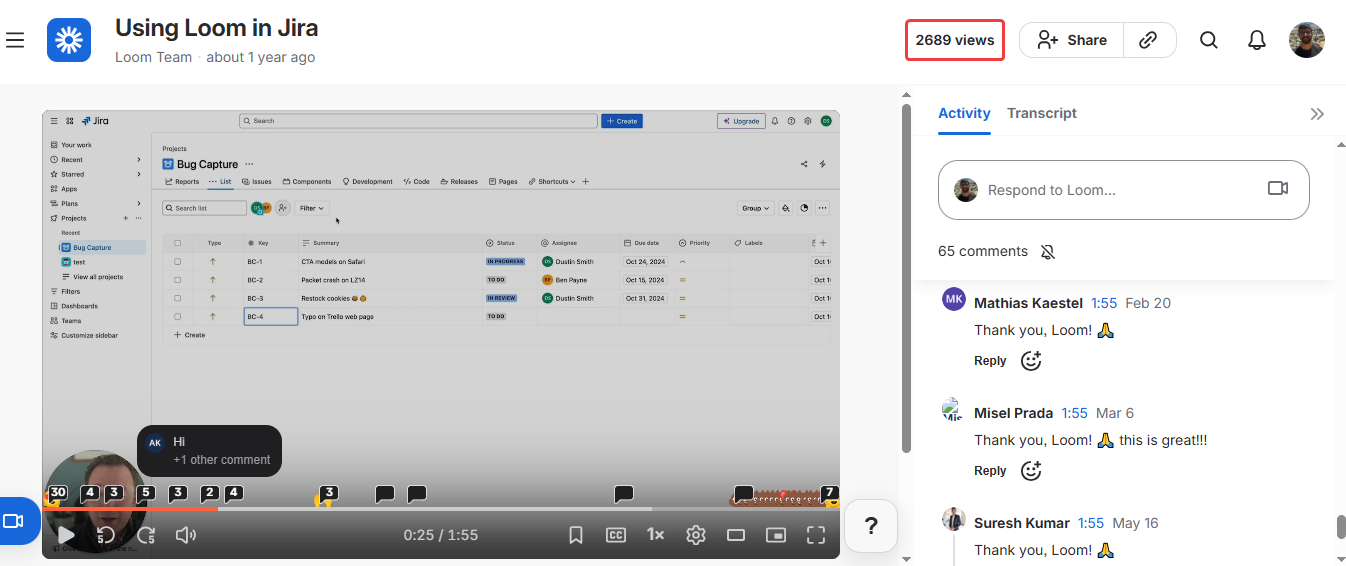1346x566 pixels.
Task: Enter fullscreen video mode
Action: [816, 535]
